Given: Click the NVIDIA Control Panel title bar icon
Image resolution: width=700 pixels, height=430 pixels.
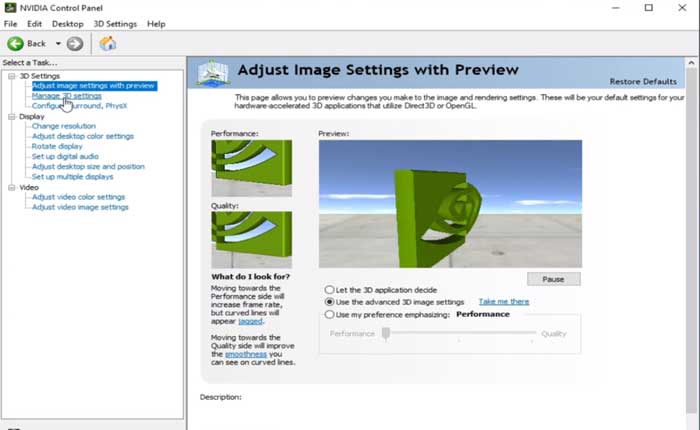Looking at the screenshot, I should [x=10, y=8].
